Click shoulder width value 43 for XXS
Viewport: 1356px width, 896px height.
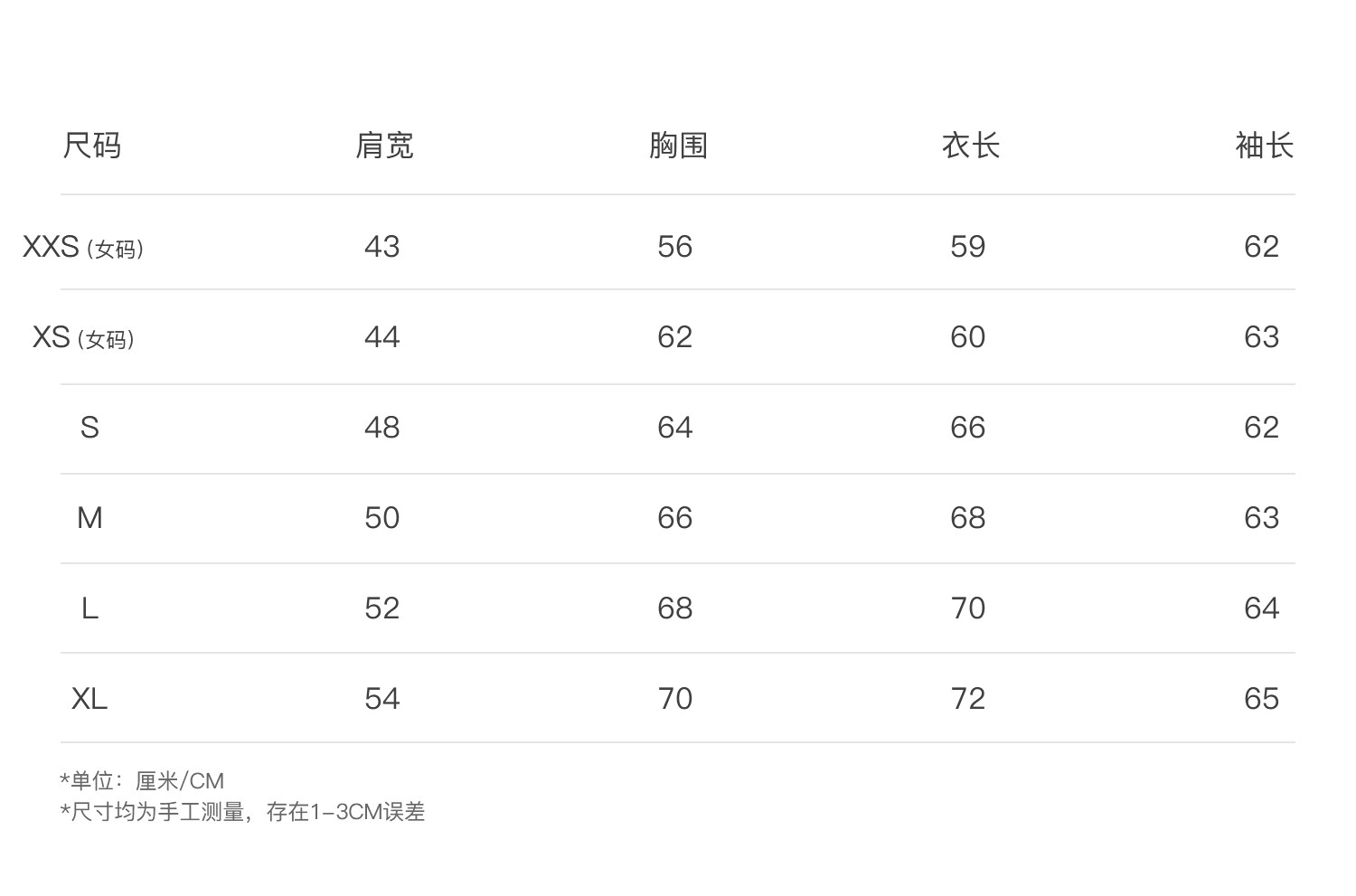[x=381, y=247]
